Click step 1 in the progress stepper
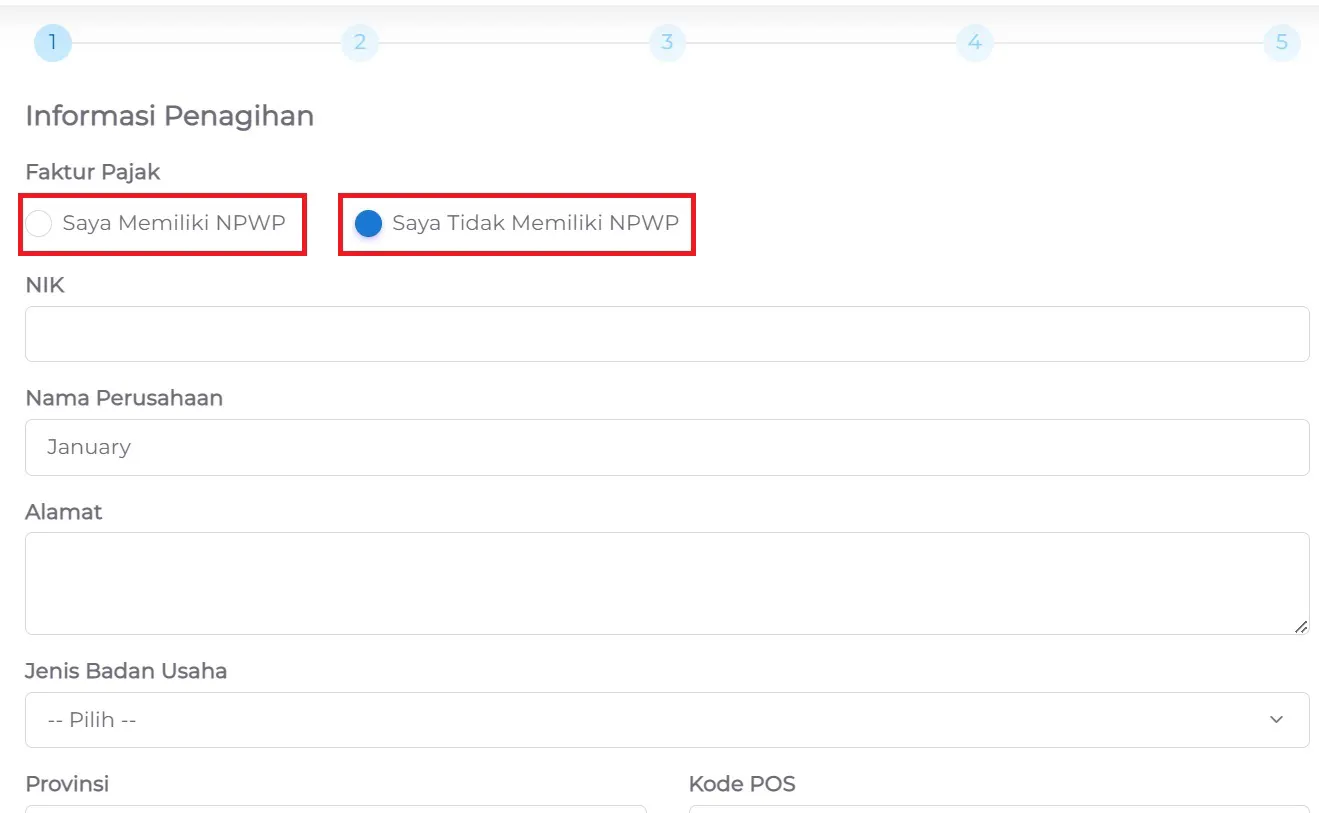This screenshot has width=1319, height=813. (52, 42)
